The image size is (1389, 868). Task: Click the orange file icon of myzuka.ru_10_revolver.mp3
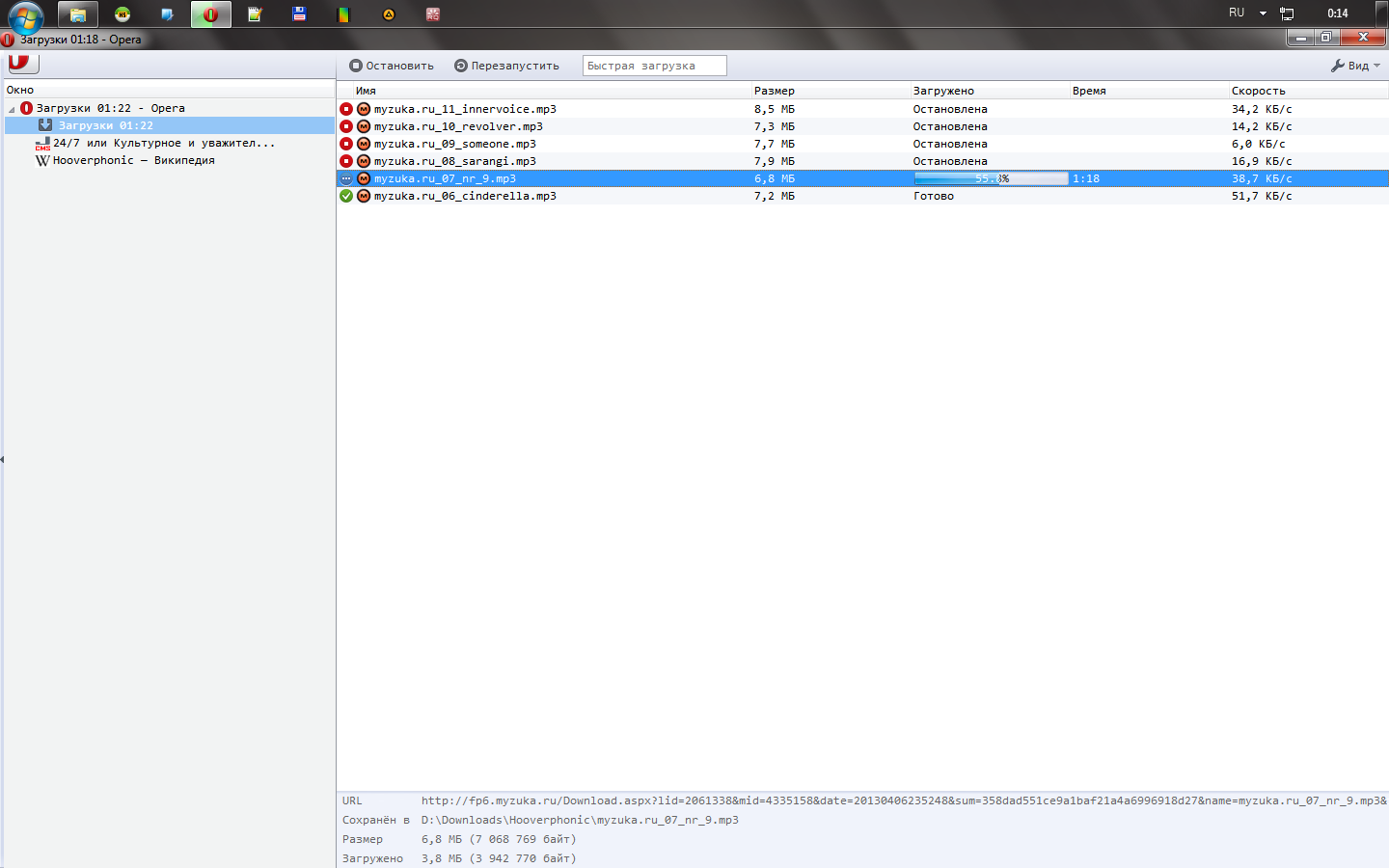pos(364,126)
